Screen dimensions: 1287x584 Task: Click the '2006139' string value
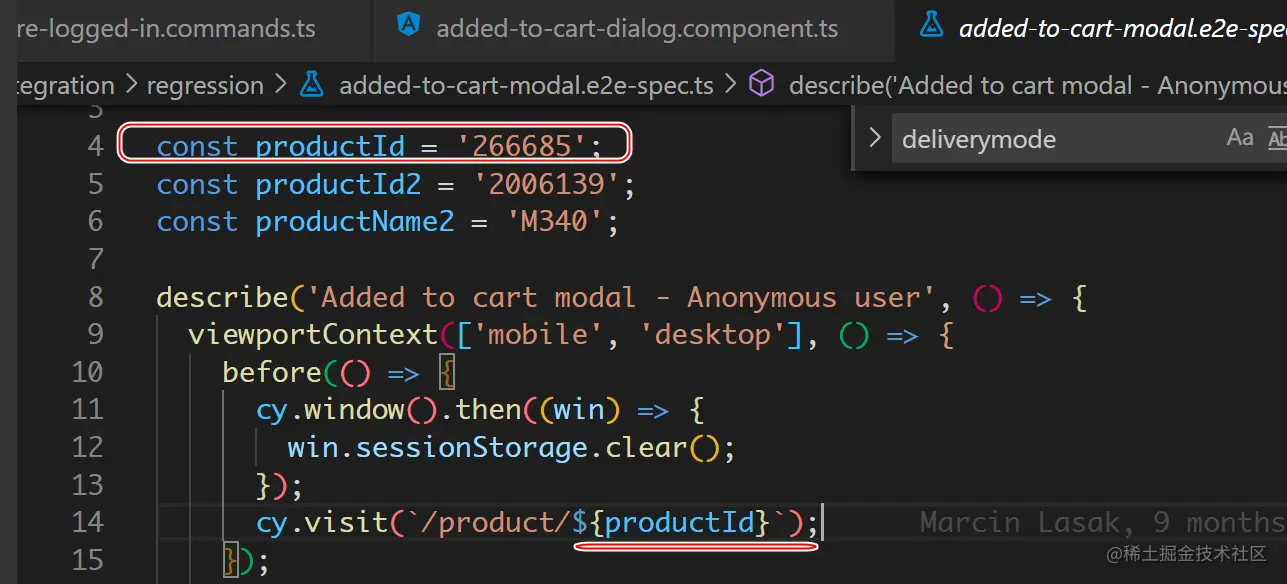[547, 185]
